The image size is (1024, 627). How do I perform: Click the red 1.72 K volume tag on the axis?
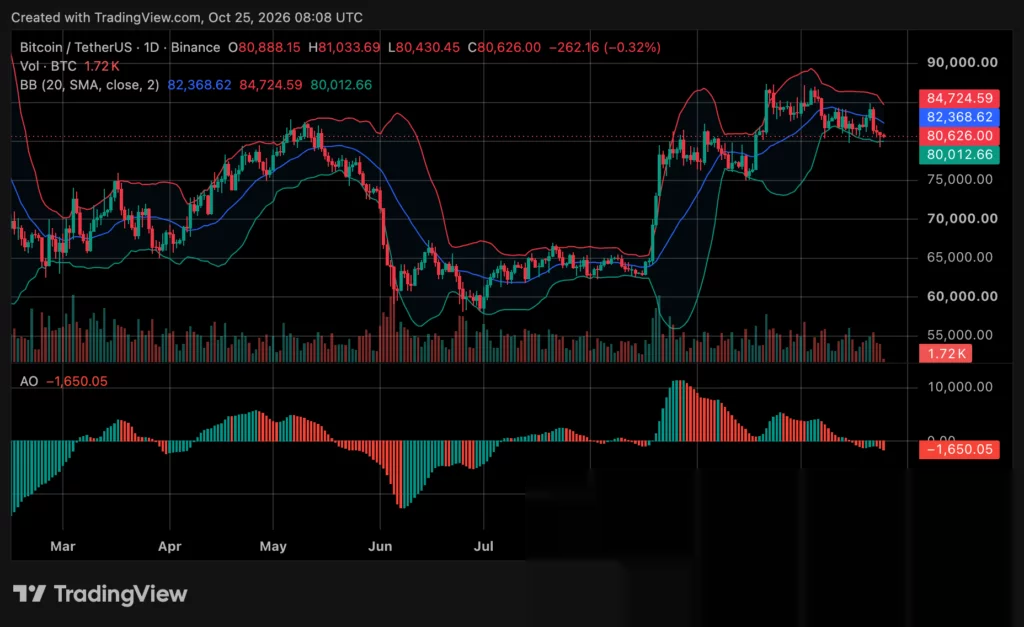click(x=946, y=354)
